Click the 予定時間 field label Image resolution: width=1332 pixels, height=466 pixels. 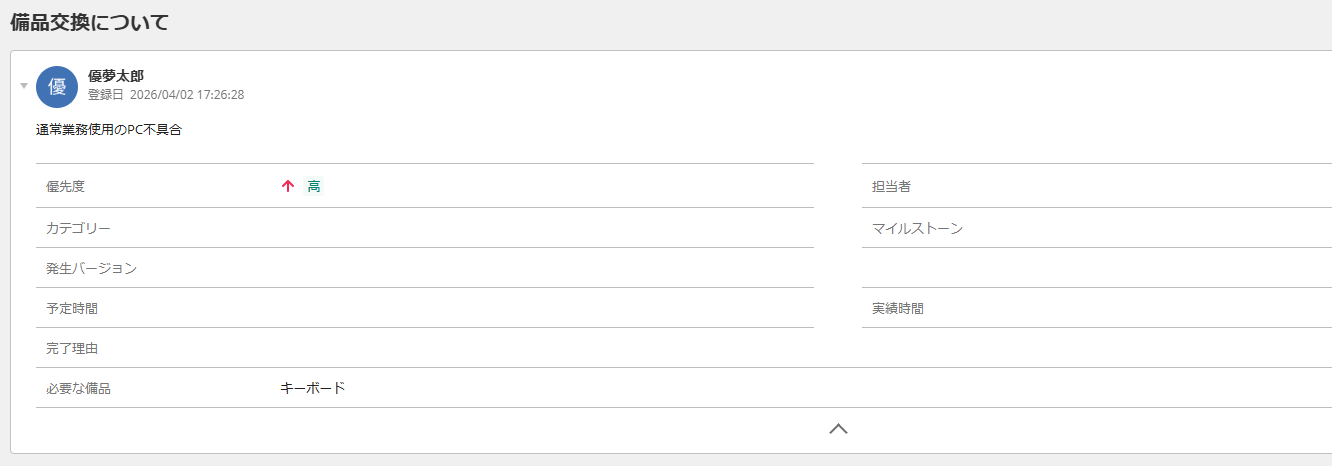click(72, 308)
